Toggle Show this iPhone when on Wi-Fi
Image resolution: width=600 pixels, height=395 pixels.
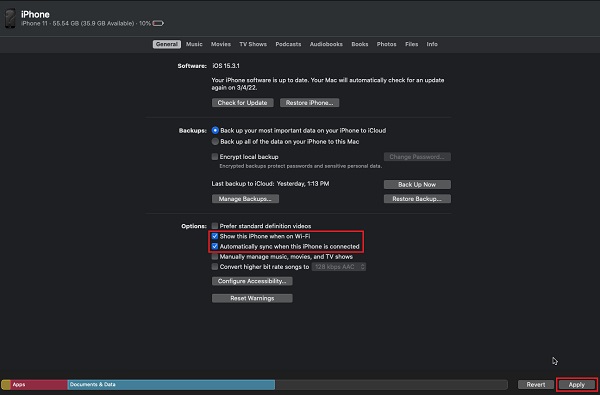click(215, 236)
